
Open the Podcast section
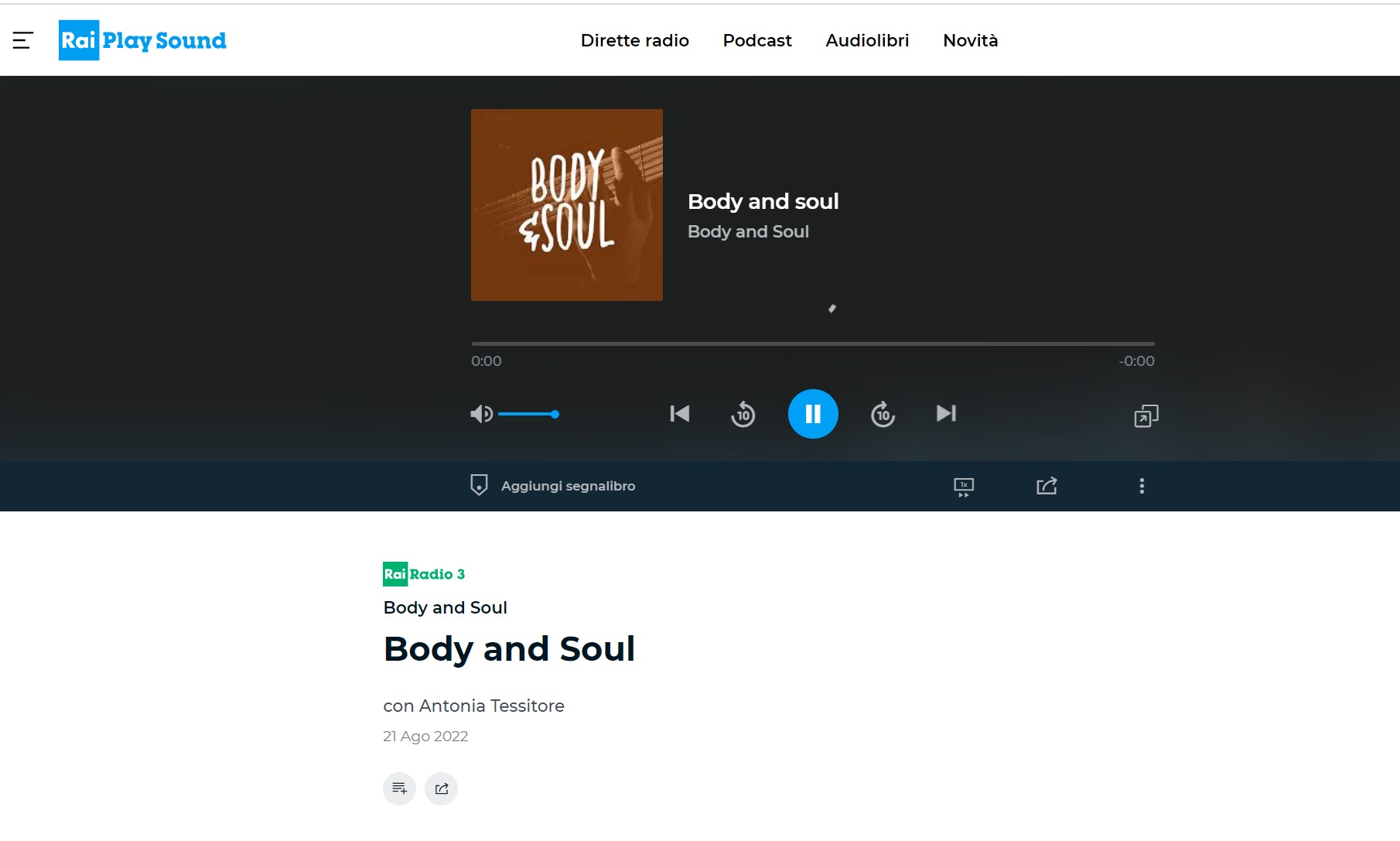click(x=757, y=40)
